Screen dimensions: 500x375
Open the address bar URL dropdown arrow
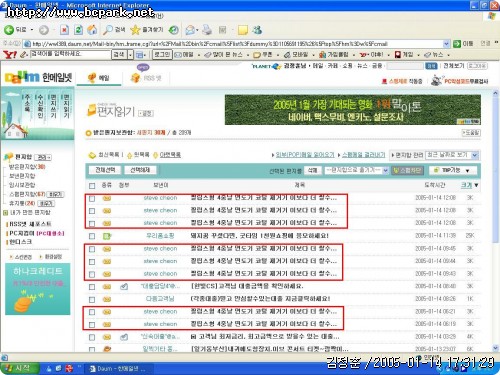coord(446,44)
